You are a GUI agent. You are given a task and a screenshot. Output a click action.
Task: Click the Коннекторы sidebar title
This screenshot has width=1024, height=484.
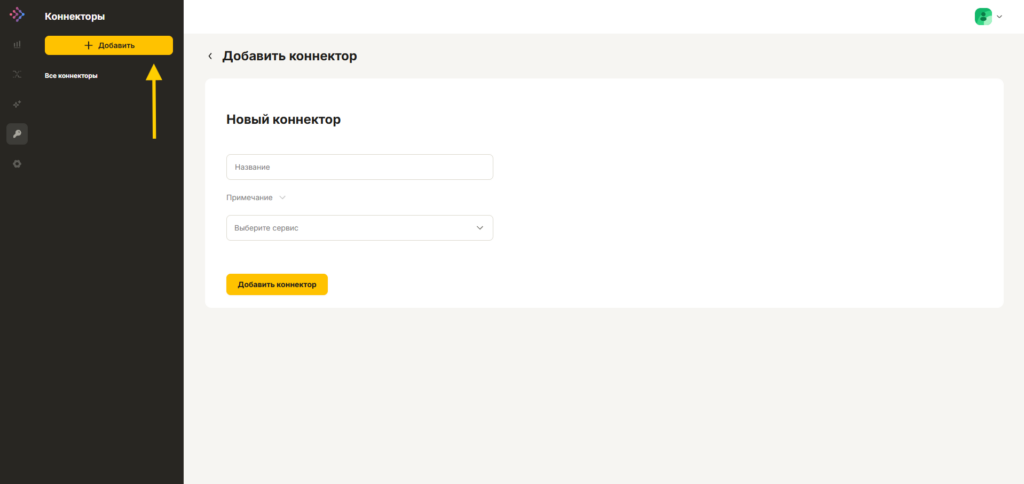75,17
